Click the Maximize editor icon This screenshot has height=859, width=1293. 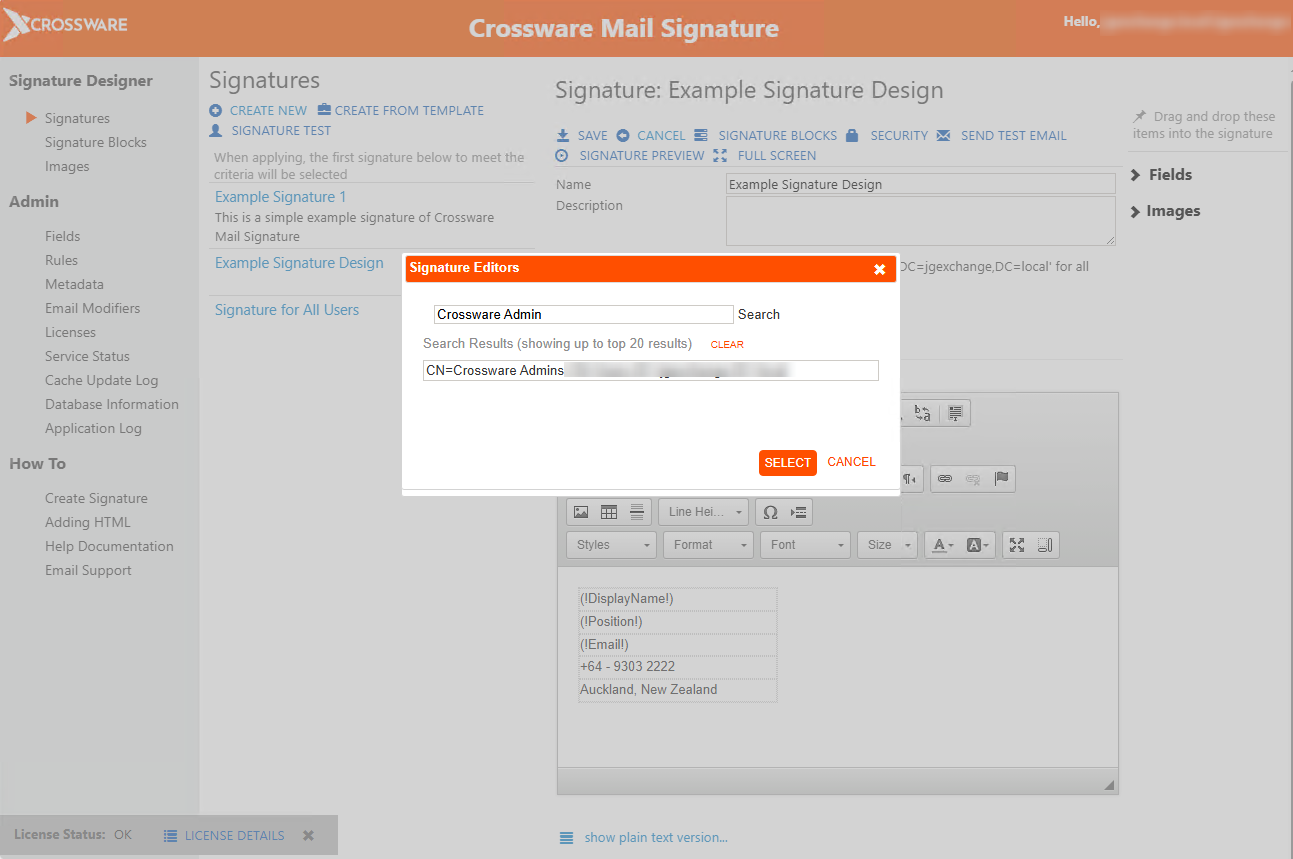[1017, 545]
